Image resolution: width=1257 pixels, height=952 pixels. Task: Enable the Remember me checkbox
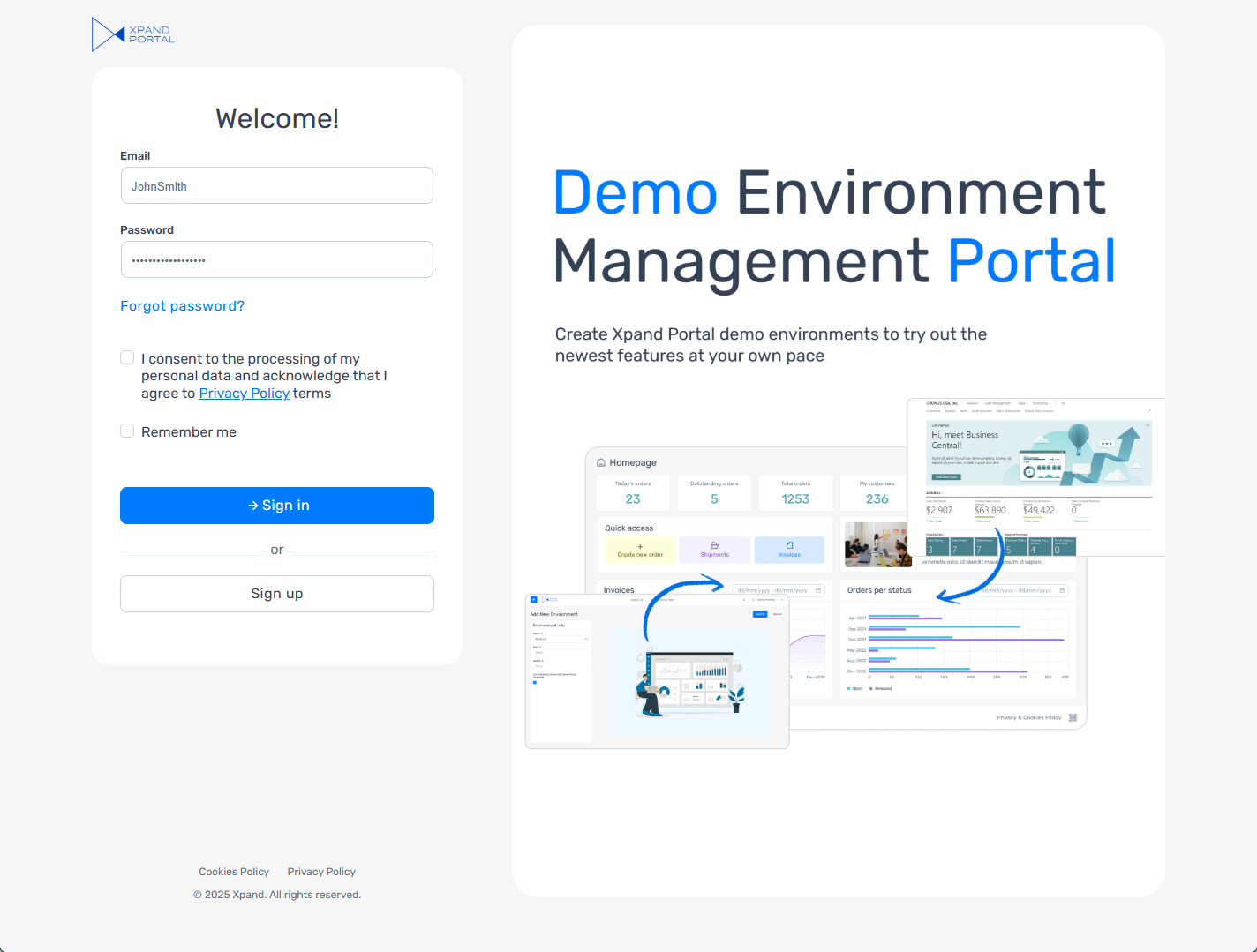tap(127, 431)
